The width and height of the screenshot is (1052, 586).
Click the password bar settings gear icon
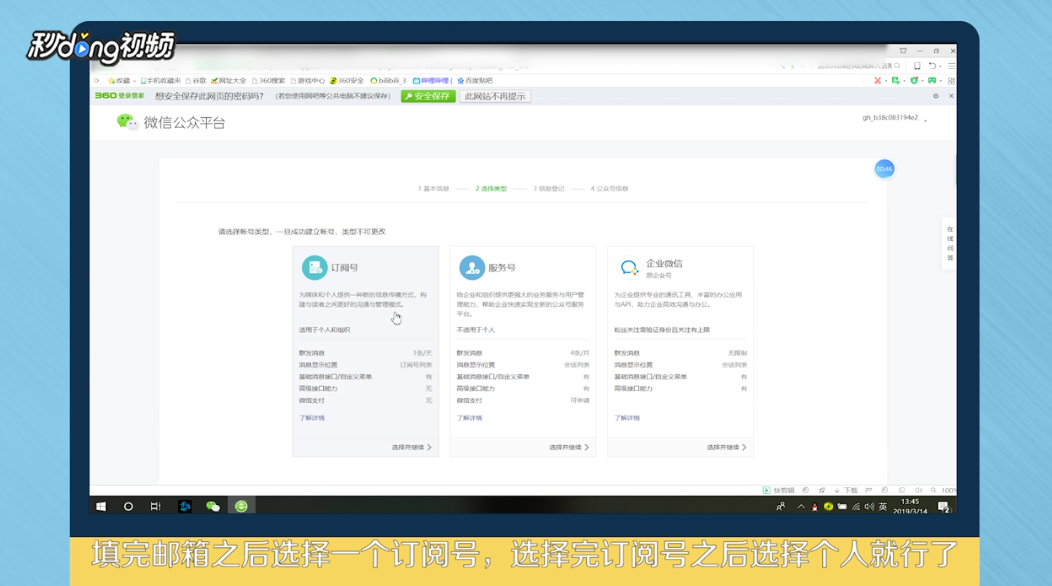point(936,96)
